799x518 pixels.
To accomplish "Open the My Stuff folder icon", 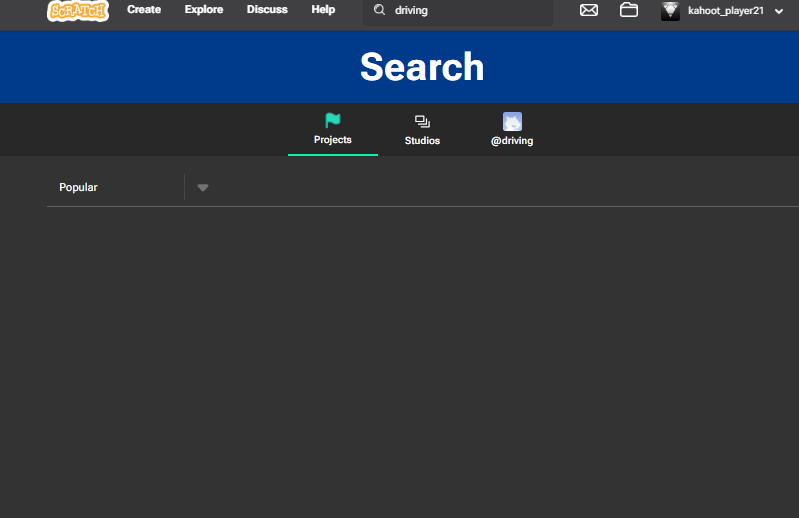I will pyautogui.click(x=629, y=10).
